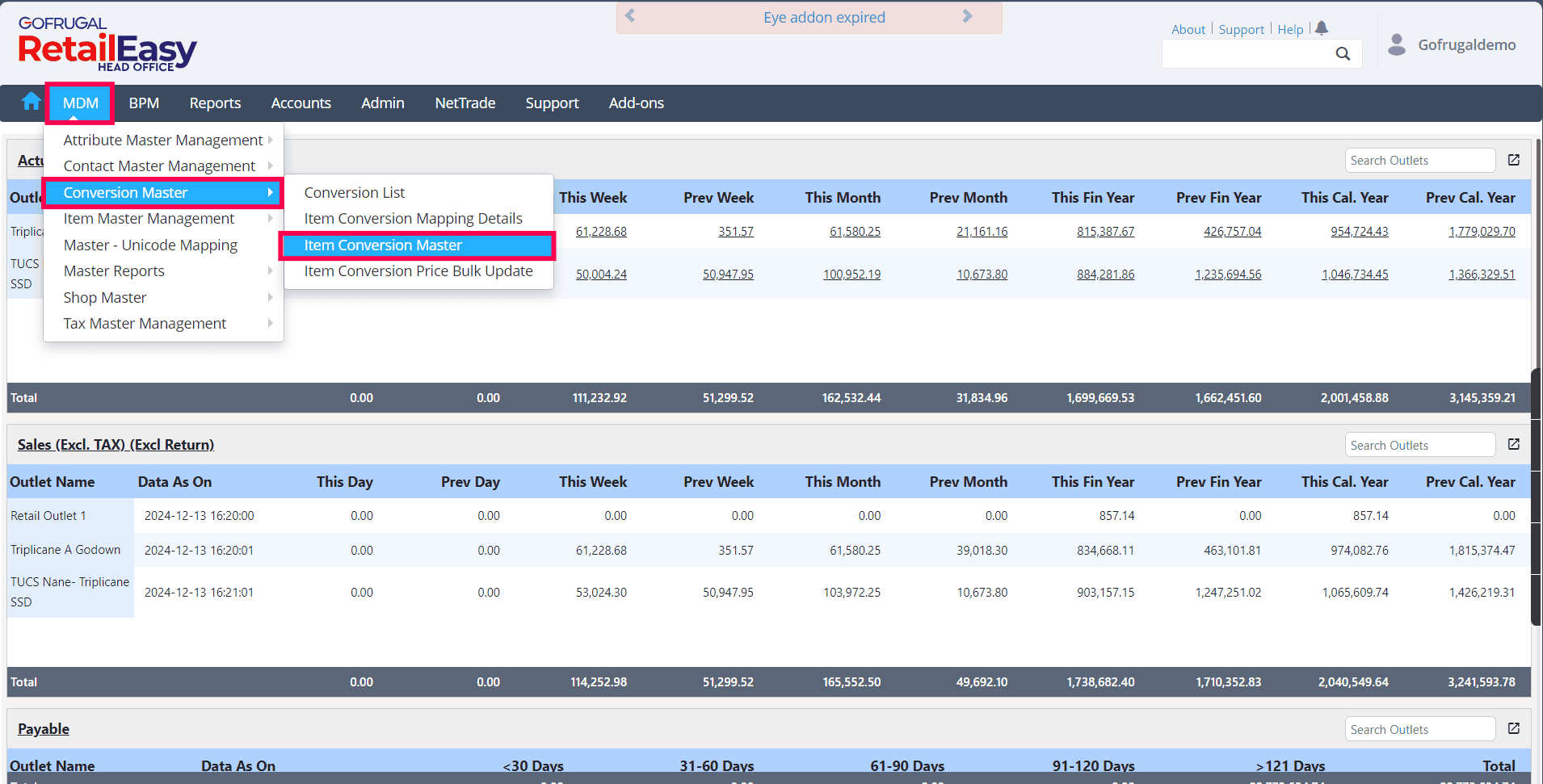Screen dimensions: 1543x784
Task: Focus Search Outlets field in Payable panel
Action: 1420,729
